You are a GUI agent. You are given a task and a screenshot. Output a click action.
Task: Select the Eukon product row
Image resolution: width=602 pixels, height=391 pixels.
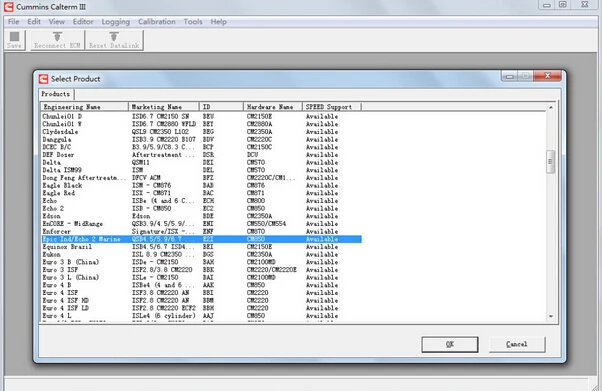point(202,255)
